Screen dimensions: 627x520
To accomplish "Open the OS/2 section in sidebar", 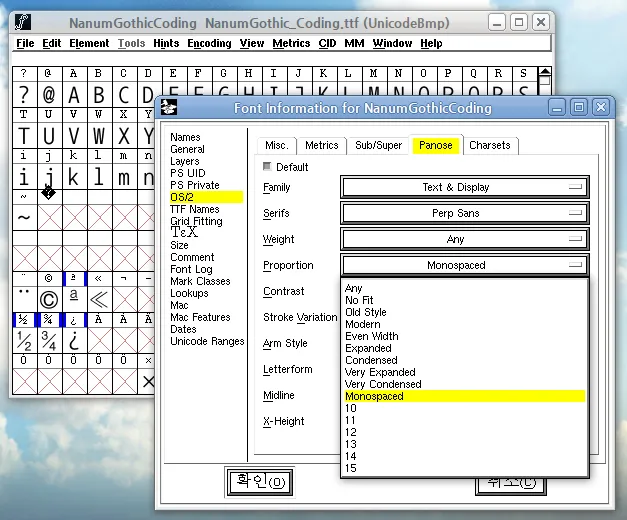I will point(206,197).
